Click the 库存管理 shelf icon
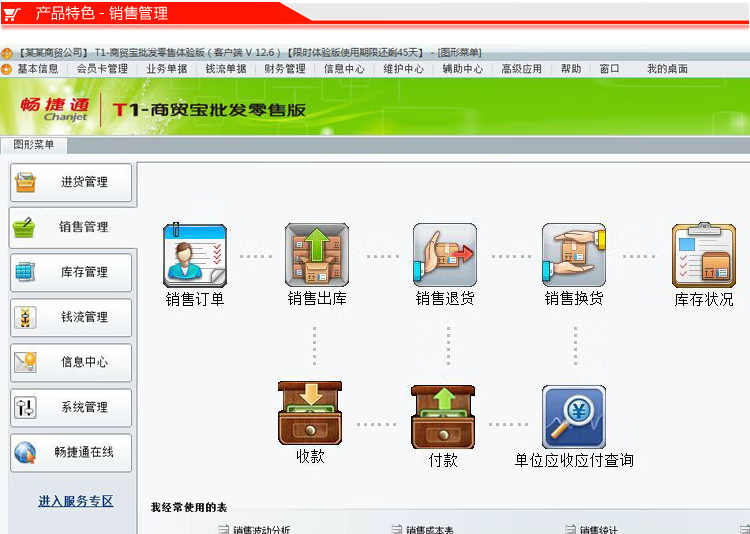Screen dimensions: 750x534 (x=25, y=272)
